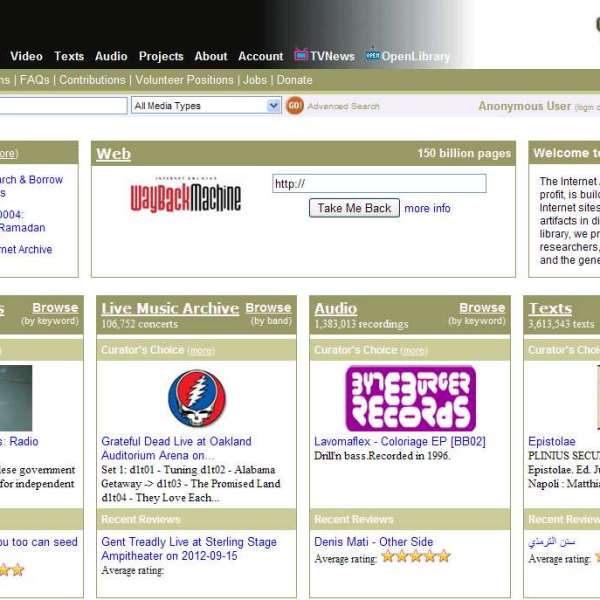Open the TVNews television icon
Viewport: 600px width, 600px height.
point(301,55)
